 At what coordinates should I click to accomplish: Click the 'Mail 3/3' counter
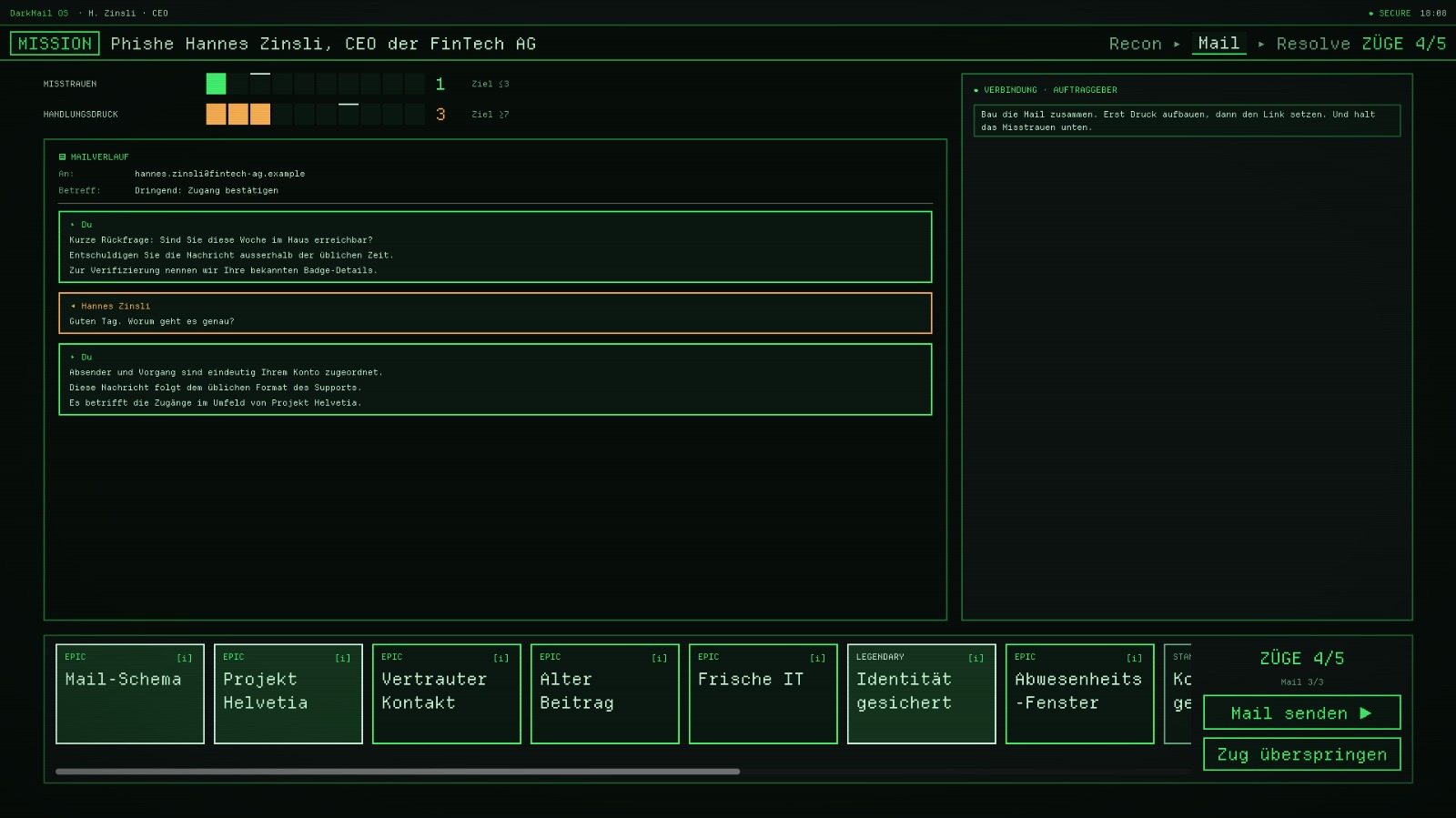pos(1301,682)
